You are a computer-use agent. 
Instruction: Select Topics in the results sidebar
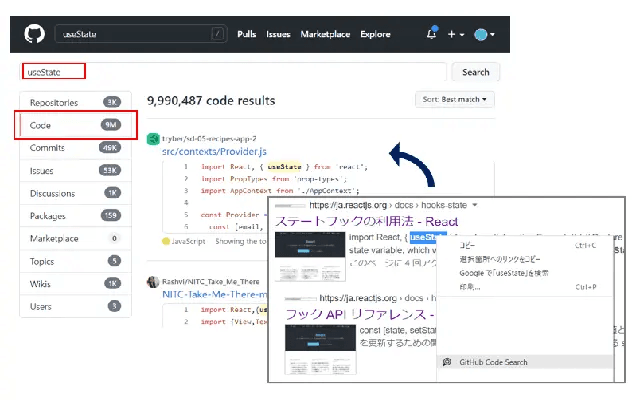pos(76,261)
